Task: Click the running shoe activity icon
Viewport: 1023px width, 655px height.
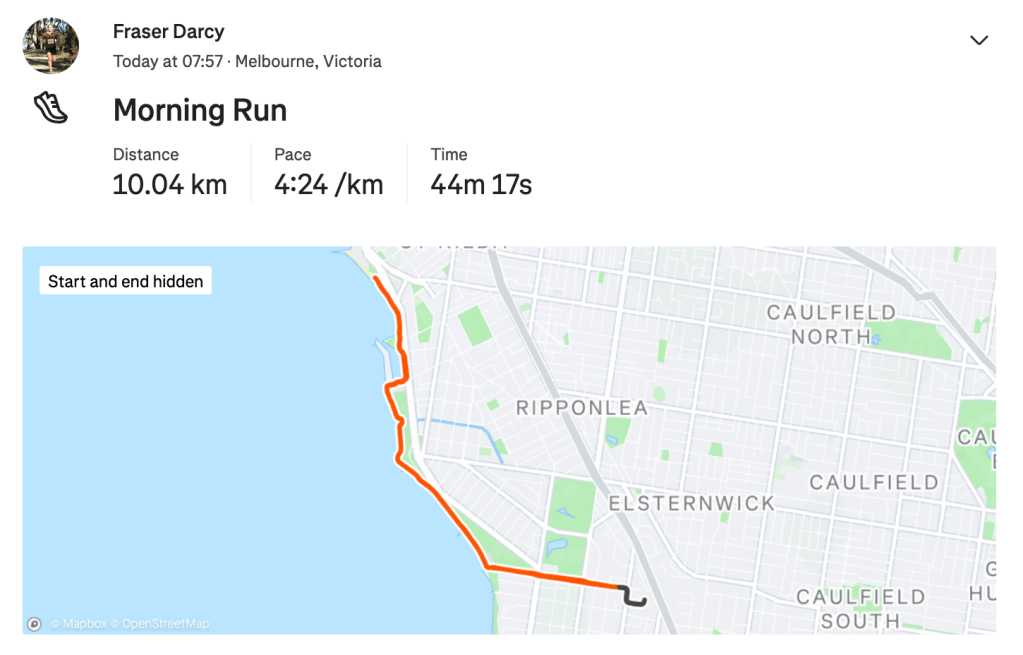Action: pyautogui.click(x=50, y=108)
